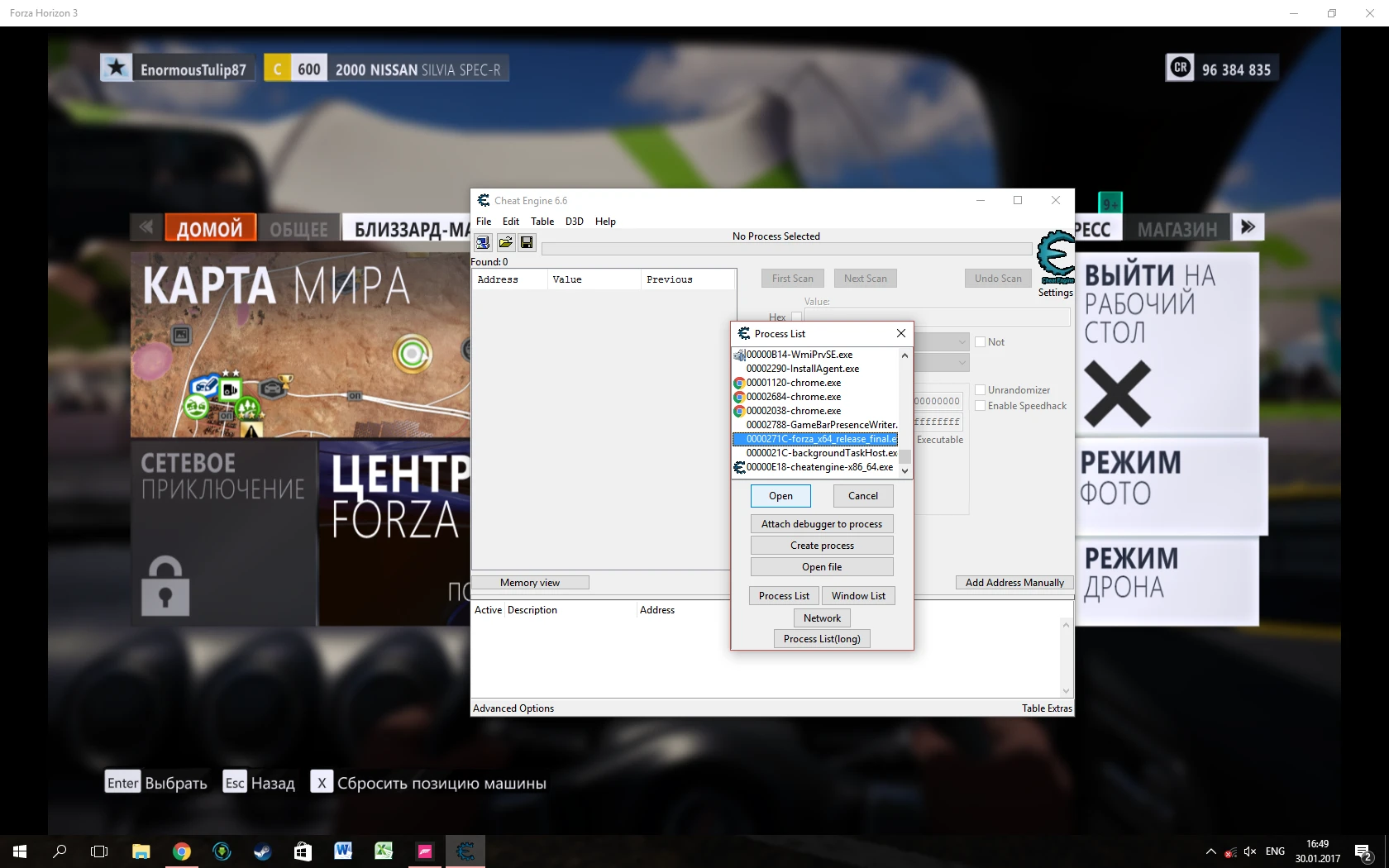The image size is (1389, 868).
Task: Open a cheat table using the folder icon
Action: point(504,242)
